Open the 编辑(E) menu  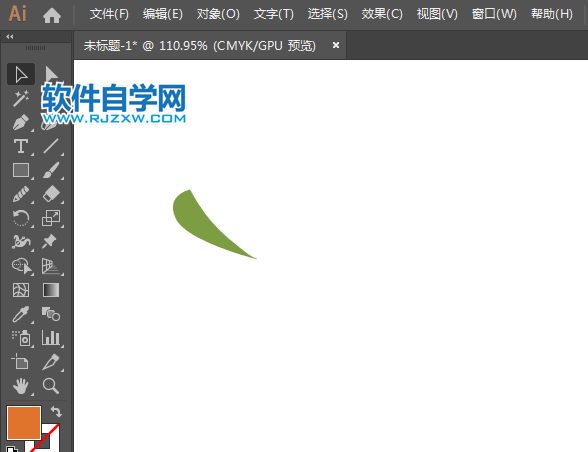tap(163, 14)
